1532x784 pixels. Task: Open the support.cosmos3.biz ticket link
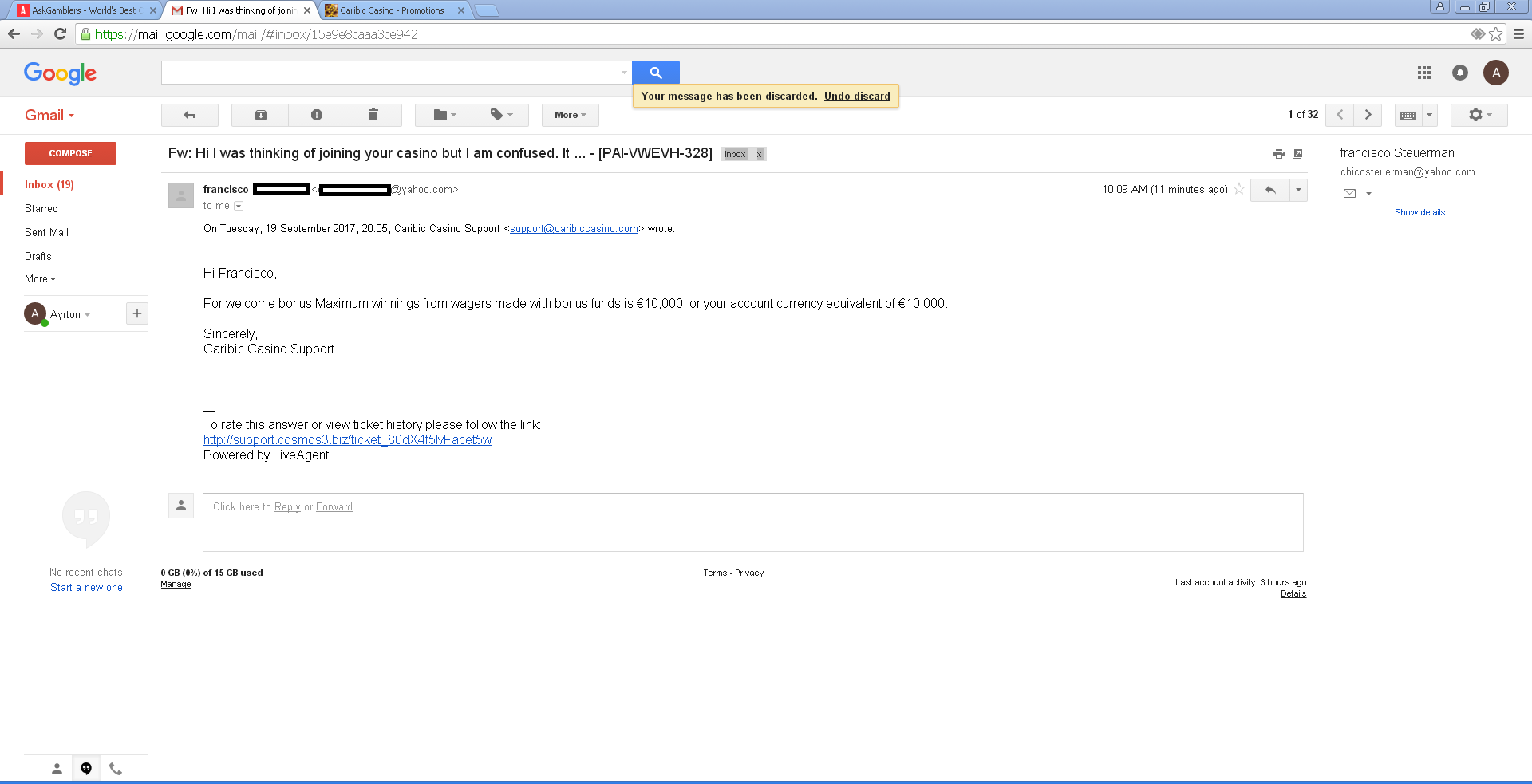(x=347, y=440)
